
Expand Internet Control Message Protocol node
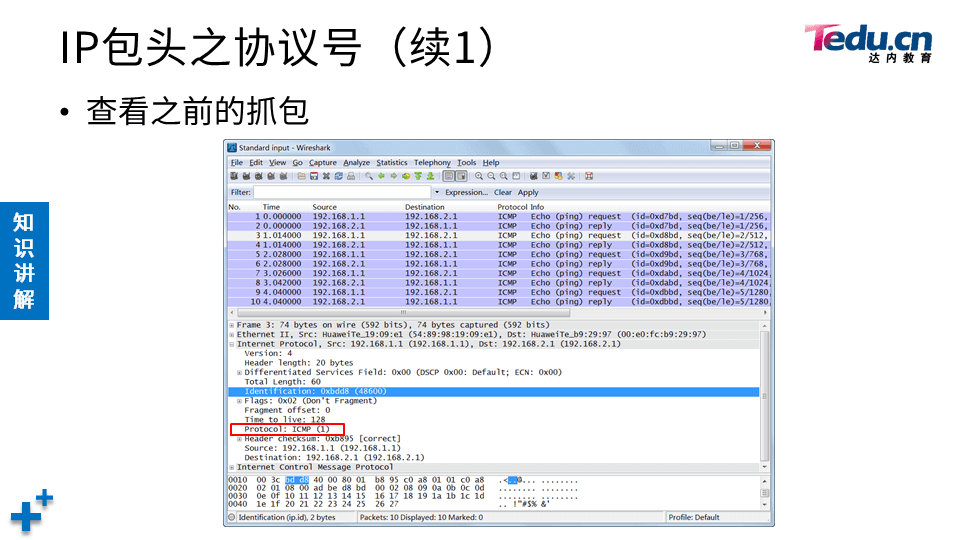[x=232, y=467]
